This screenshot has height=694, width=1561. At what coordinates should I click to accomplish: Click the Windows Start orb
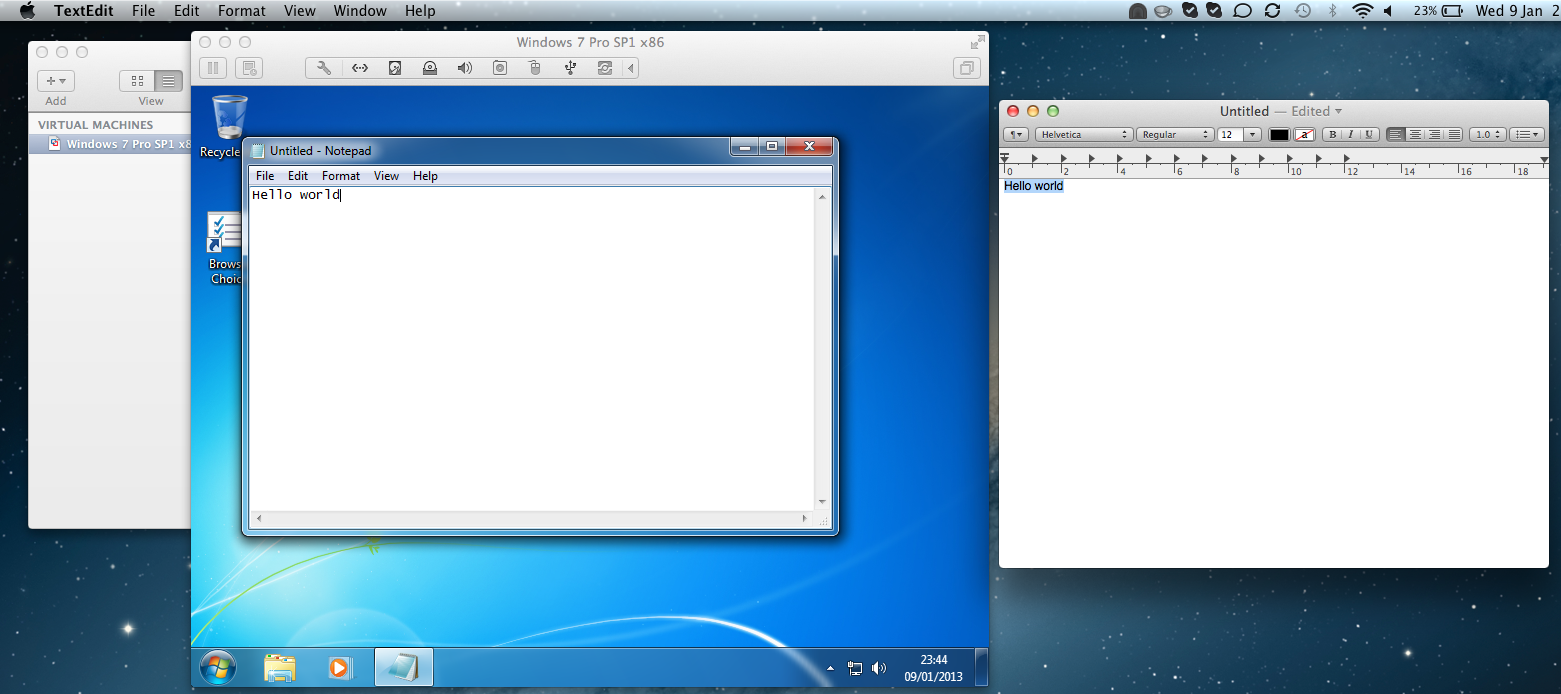click(x=218, y=667)
